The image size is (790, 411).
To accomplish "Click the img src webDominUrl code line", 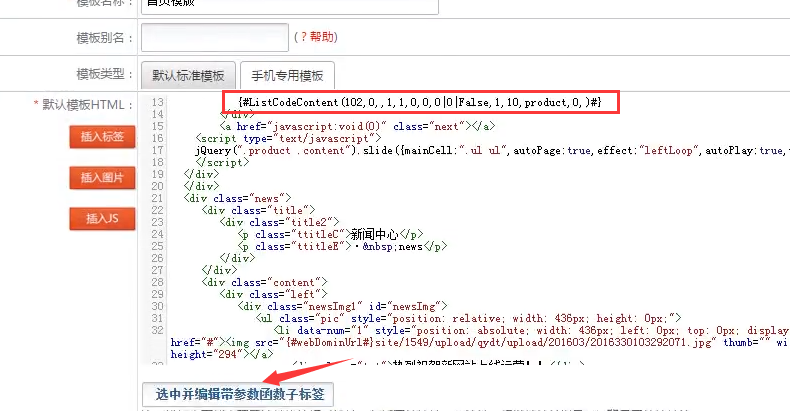I will tap(450, 342).
